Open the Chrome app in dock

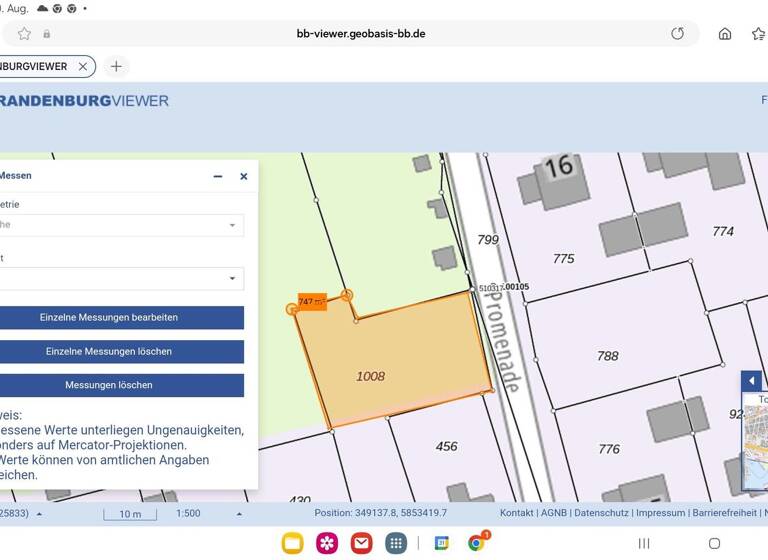click(x=475, y=543)
